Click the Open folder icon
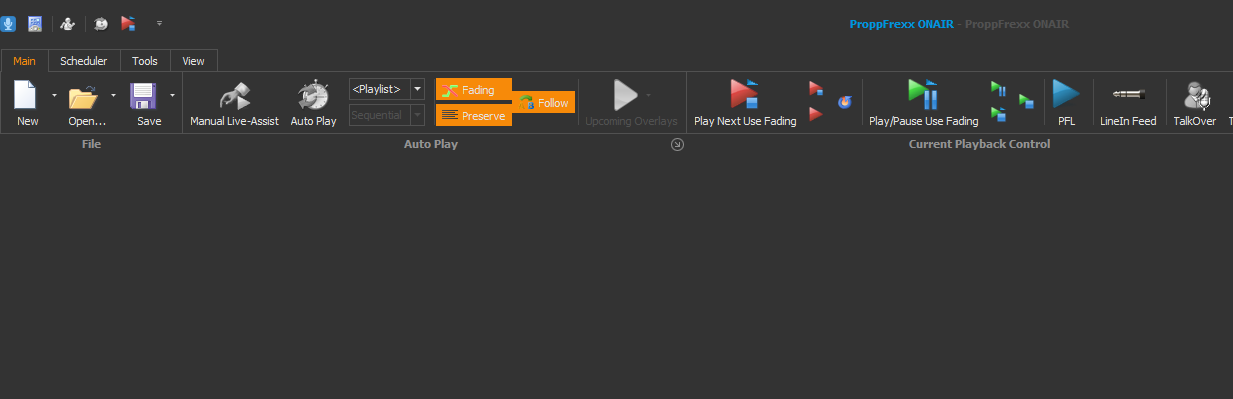This screenshot has height=399, width=1233. tap(84, 97)
